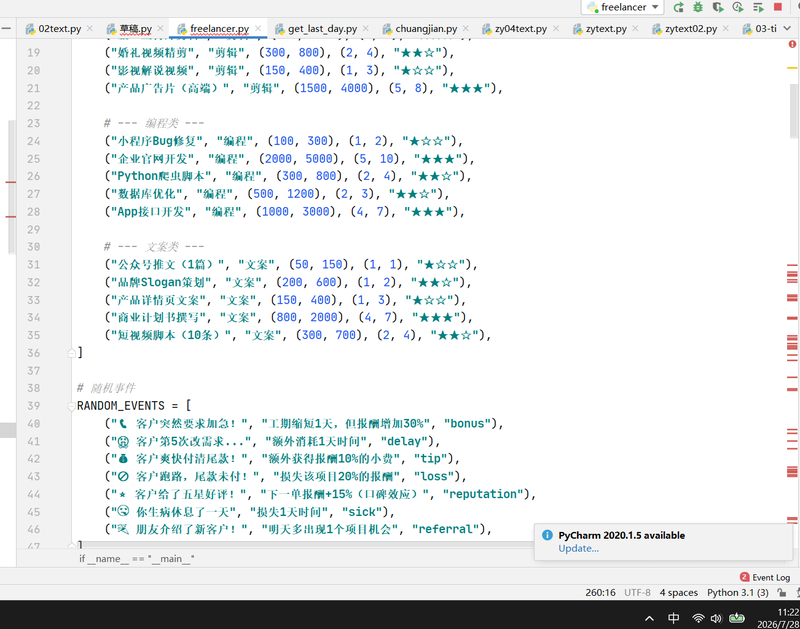This screenshot has height=629, width=800.
Task: Show hidden editor tabs chevron
Action: [x=788, y=29]
